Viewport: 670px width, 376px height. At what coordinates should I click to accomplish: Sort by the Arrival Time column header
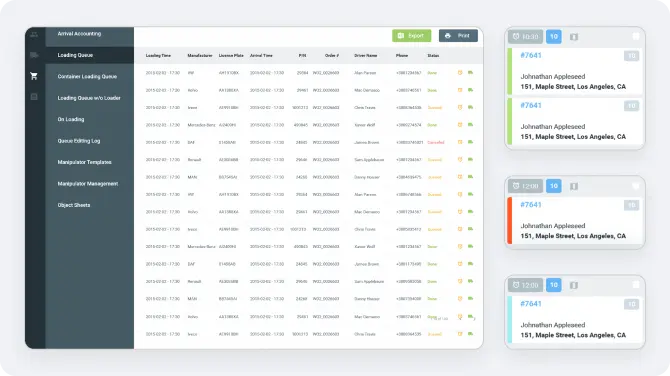click(261, 56)
